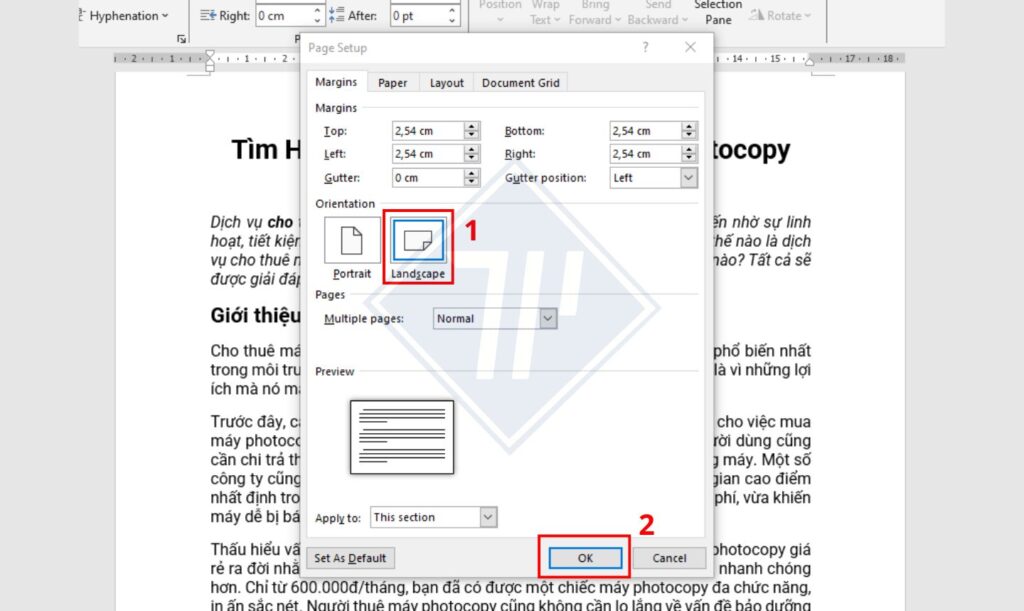Click the Bring Forward icon
Screen dimensions: 1024x611
(x=594, y=12)
